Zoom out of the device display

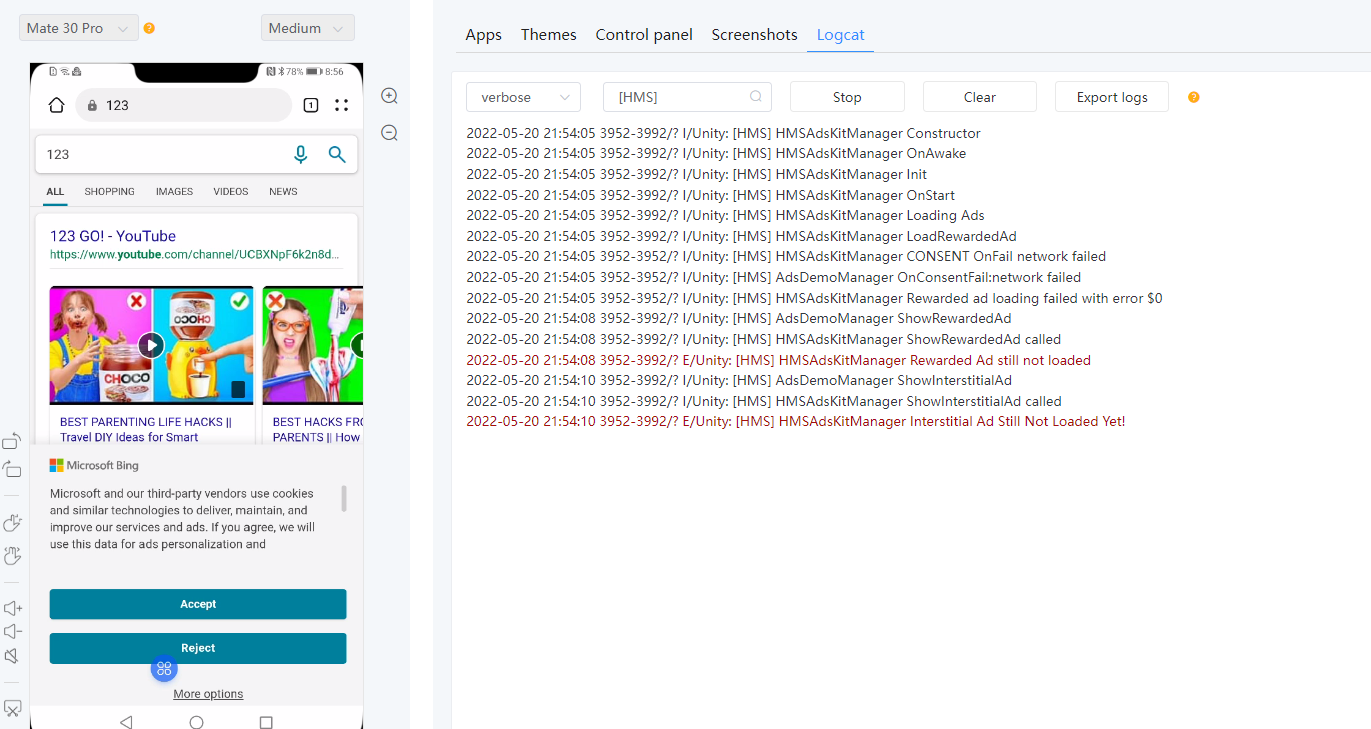pos(389,132)
